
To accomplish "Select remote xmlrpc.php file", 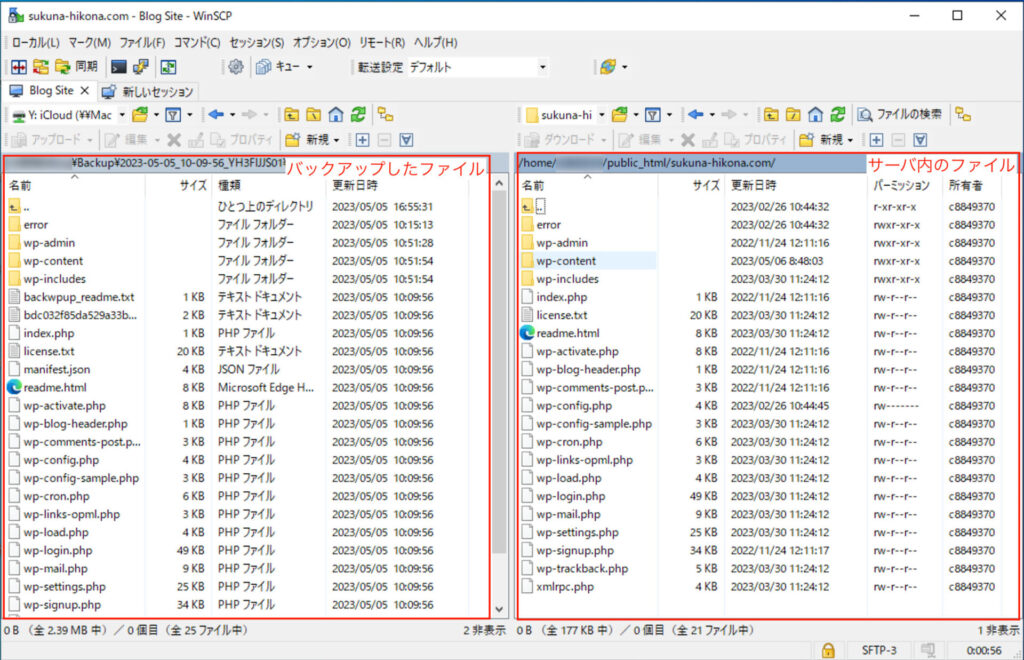I will coord(565,587).
